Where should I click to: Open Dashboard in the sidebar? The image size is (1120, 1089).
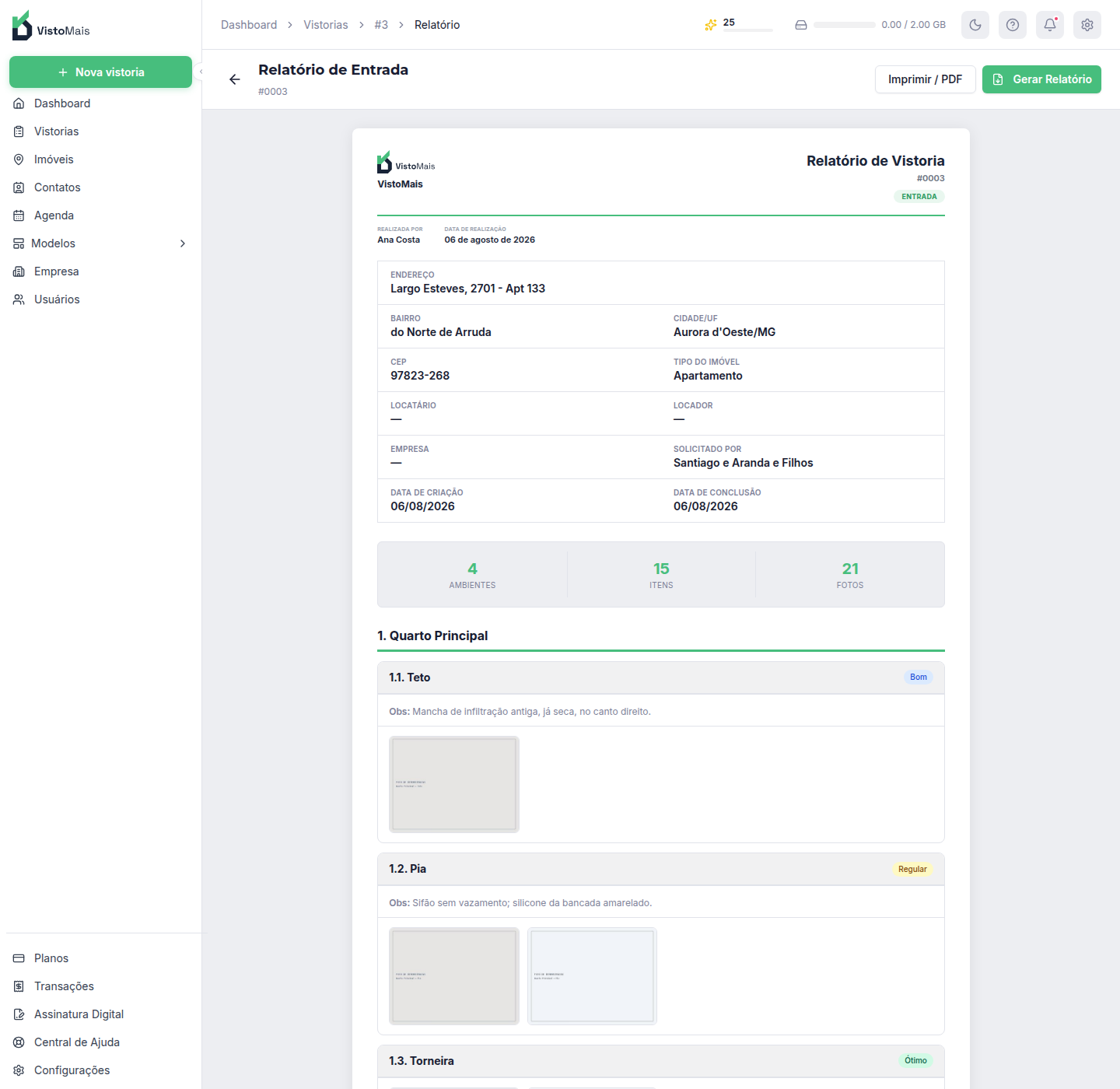tap(101, 103)
